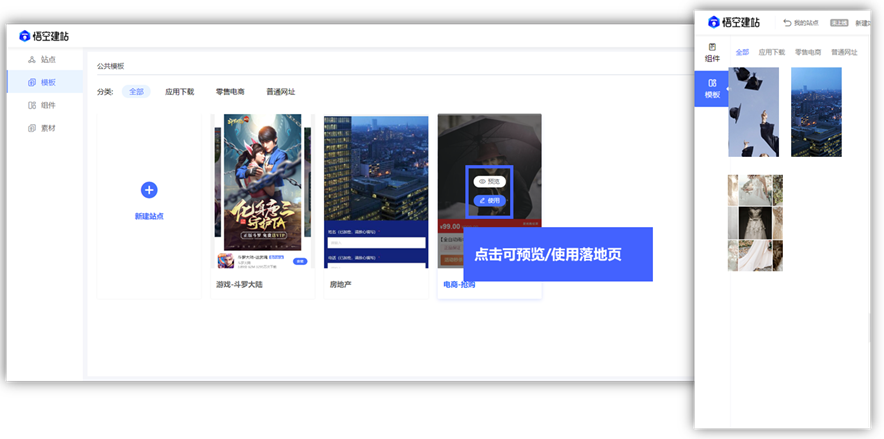This screenshot has width=884, height=439.
Task: Click the blue plus icon for 新建站点
Action: tap(149, 190)
